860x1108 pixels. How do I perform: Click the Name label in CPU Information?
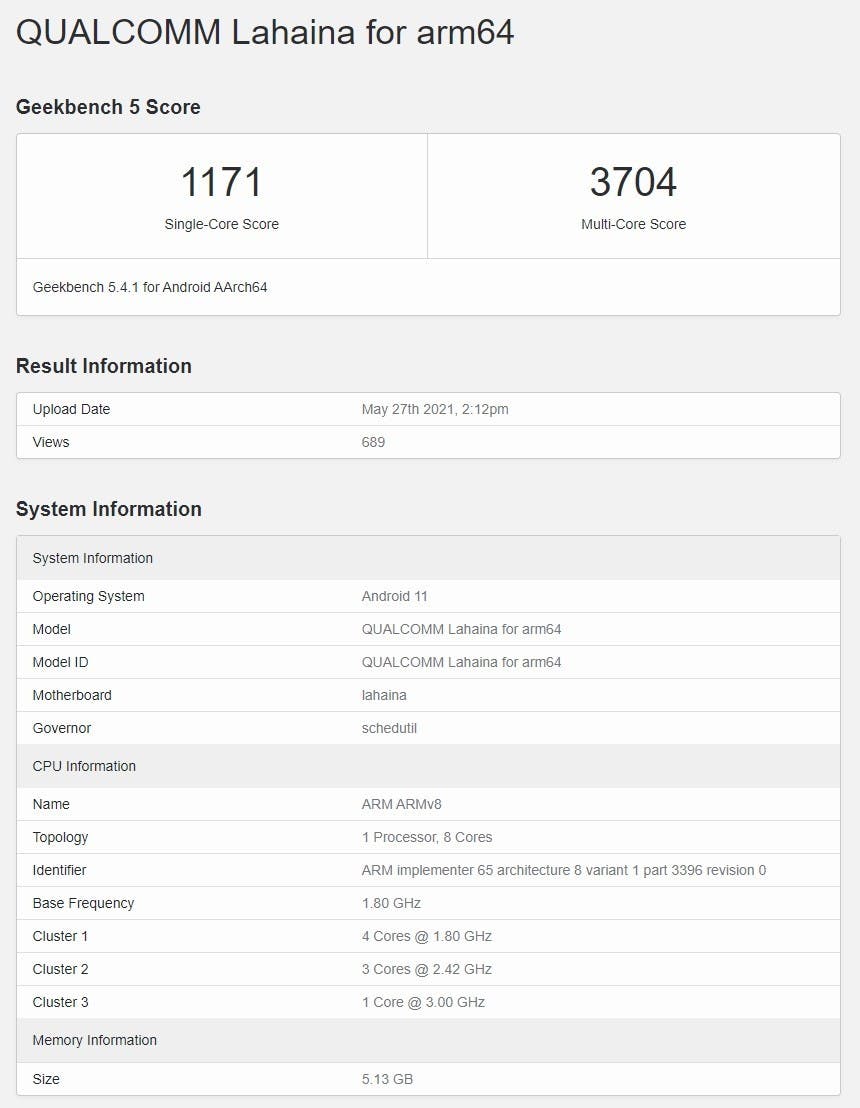(x=51, y=804)
